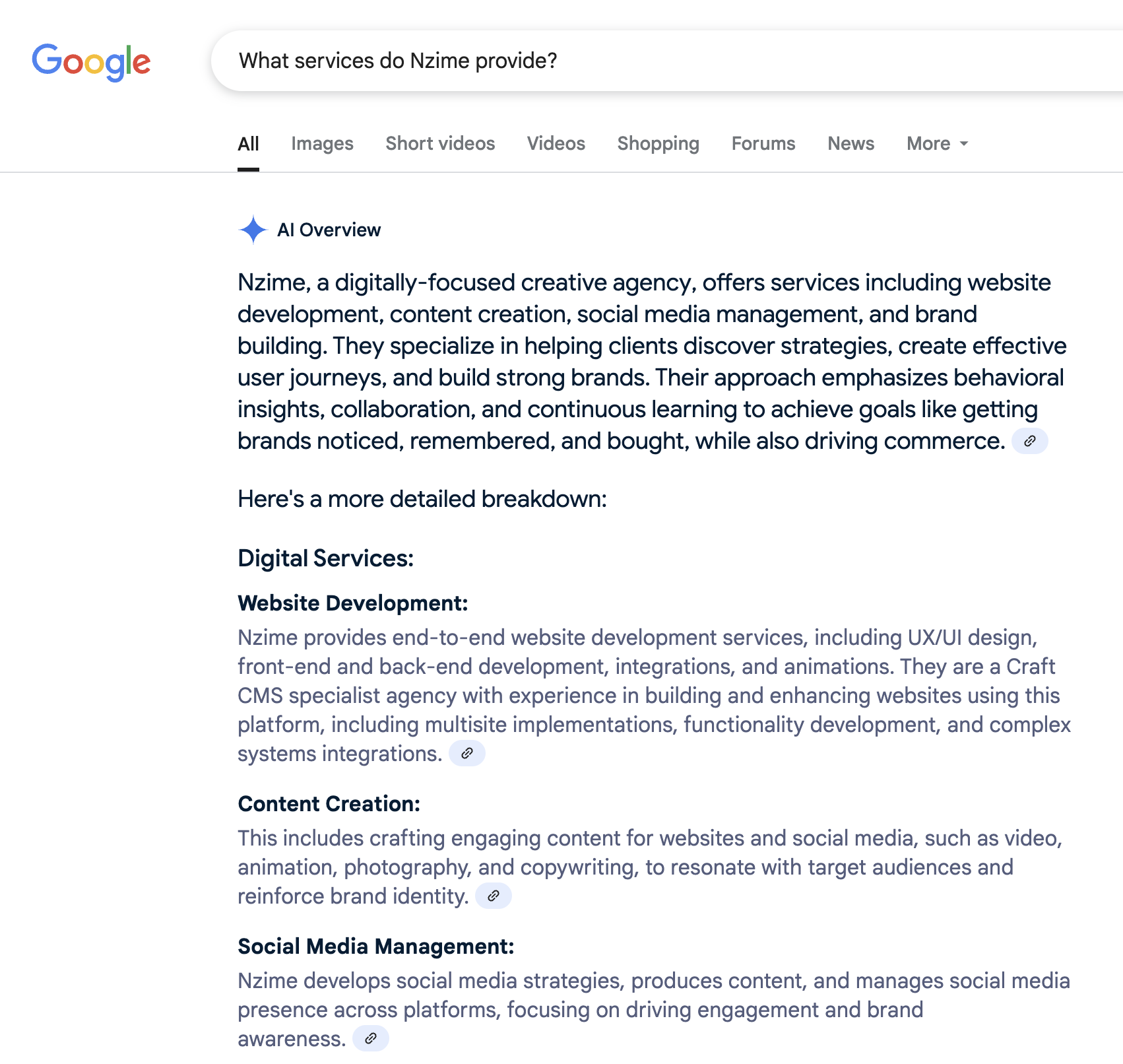Screen dimensions: 1123x1064
Task: Click the Website Development heading
Action: pyautogui.click(x=352, y=603)
